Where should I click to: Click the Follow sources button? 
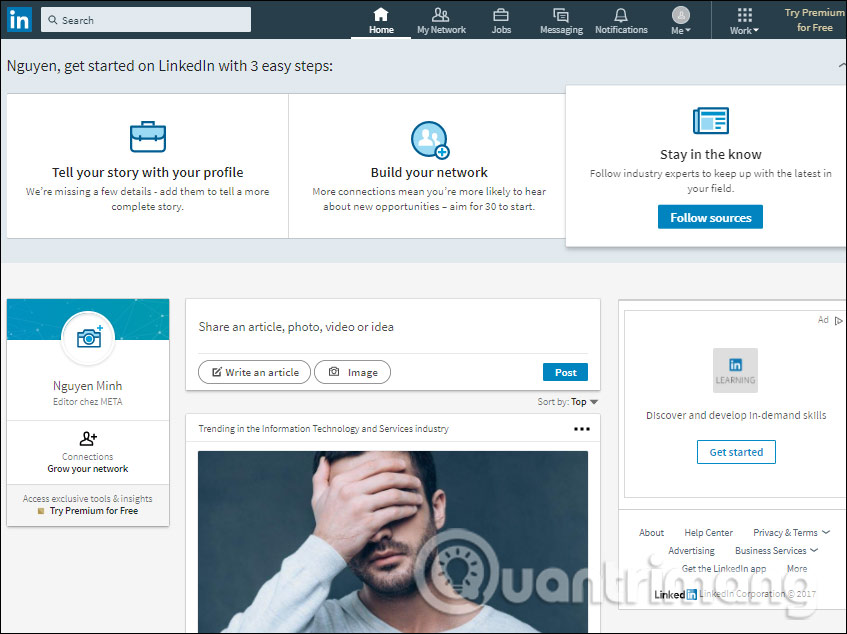[x=710, y=216]
